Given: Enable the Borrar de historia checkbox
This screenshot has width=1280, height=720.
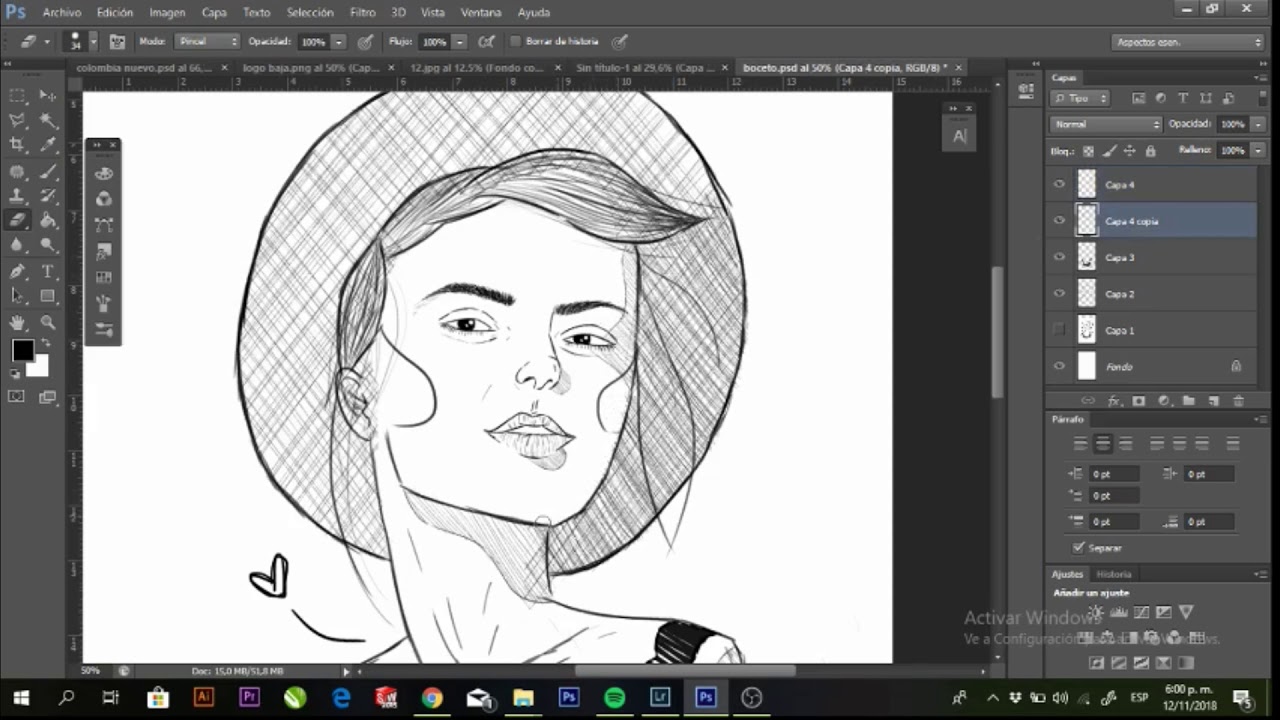Looking at the screenshot, I should (516, 41).
